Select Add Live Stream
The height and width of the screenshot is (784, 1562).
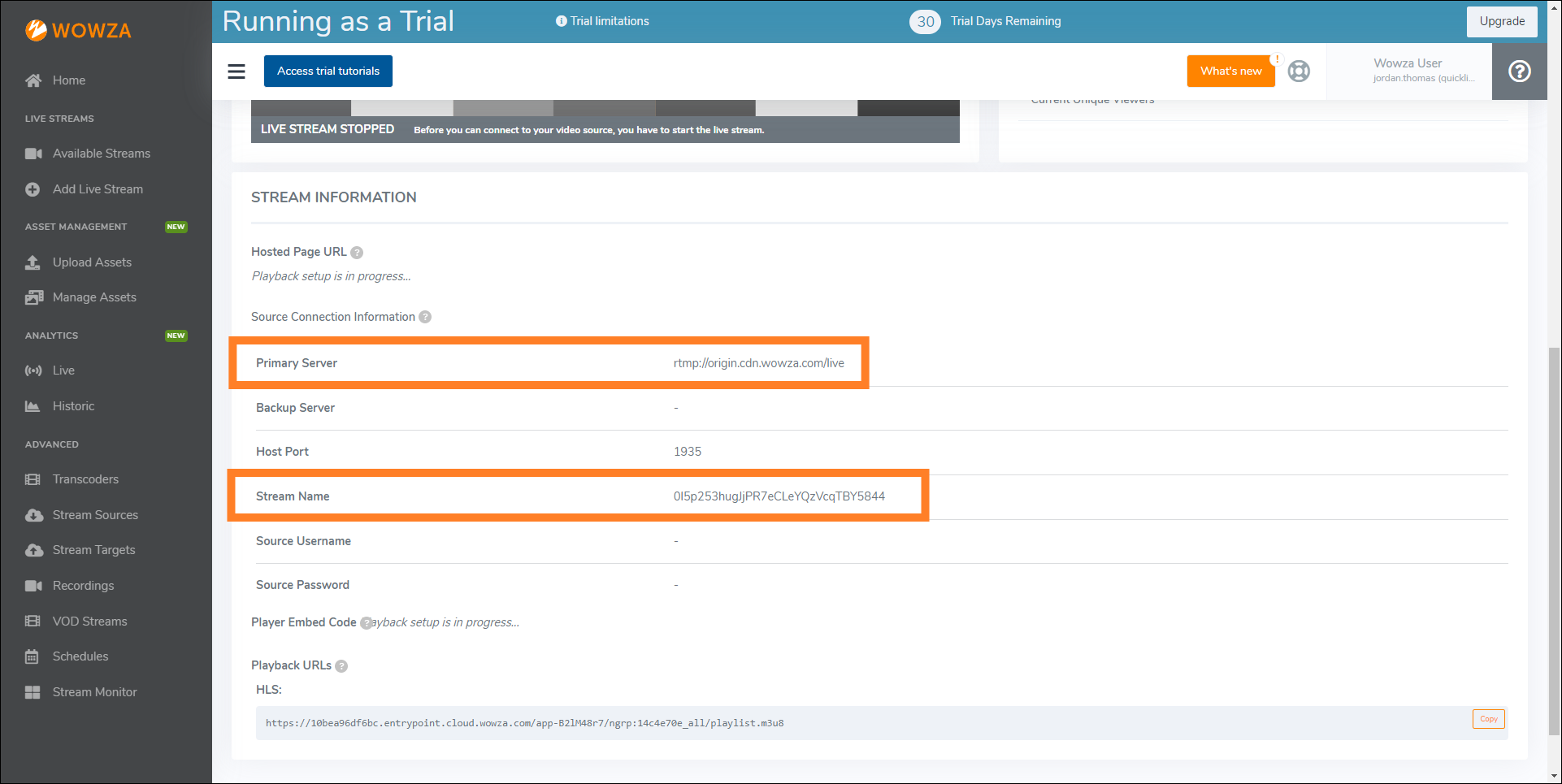[98, 189]
